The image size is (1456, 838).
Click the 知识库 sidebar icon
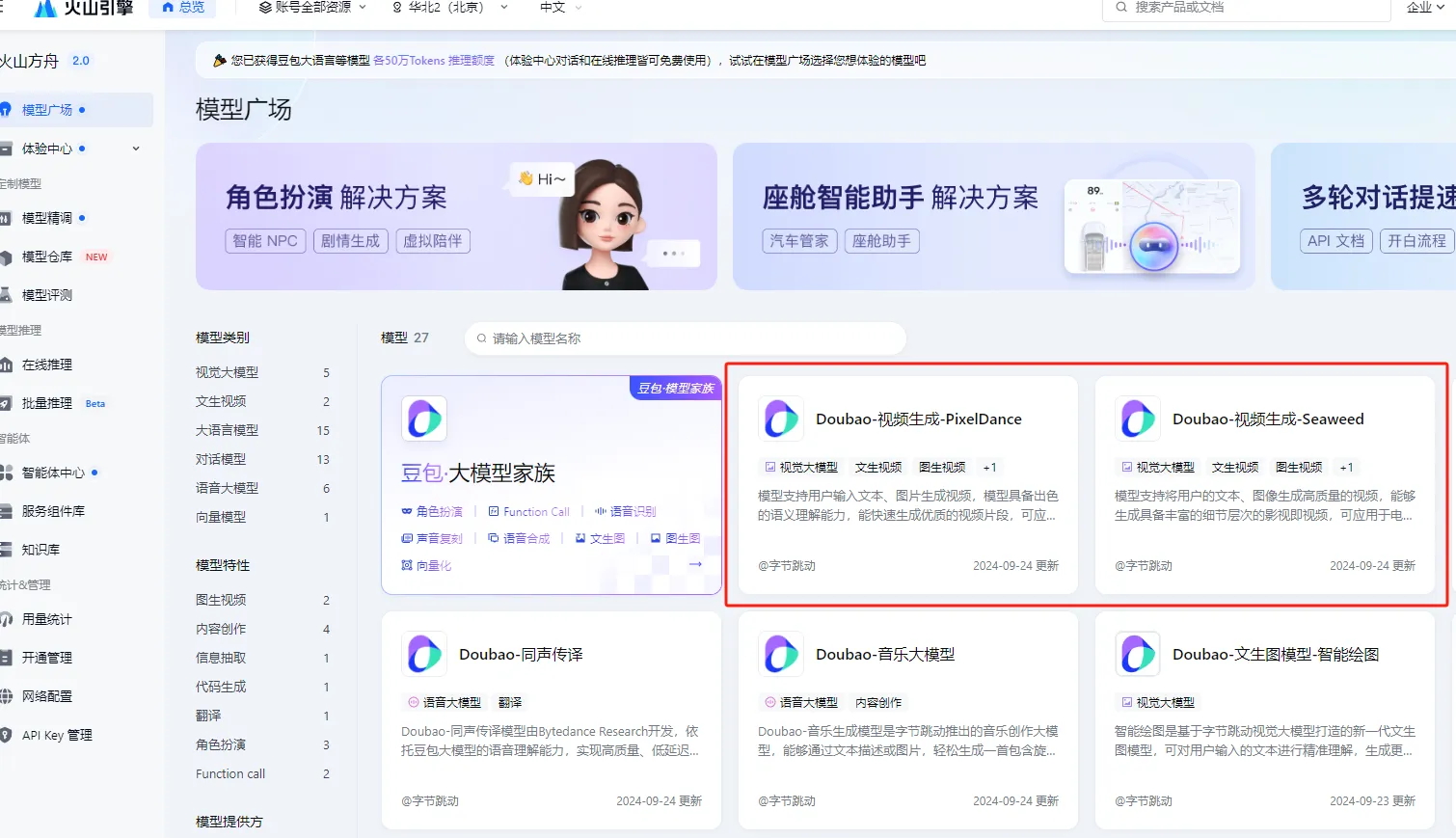[6, 550]
